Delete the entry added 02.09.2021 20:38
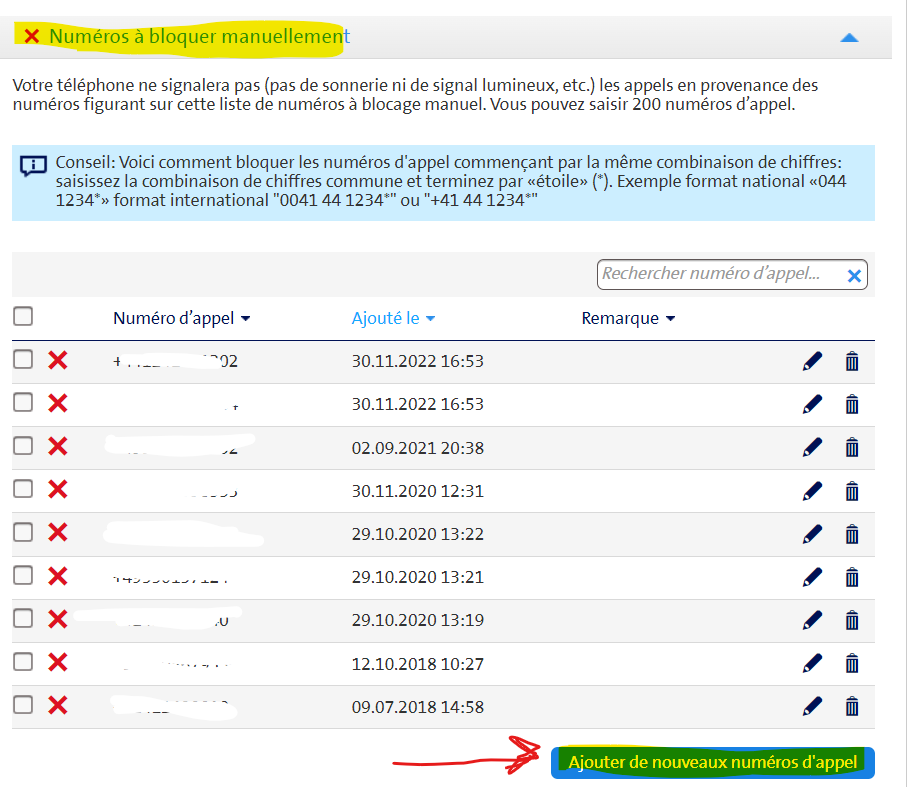Image resolution: width=916 pixels, height=787 pixels. coord(852,448)
